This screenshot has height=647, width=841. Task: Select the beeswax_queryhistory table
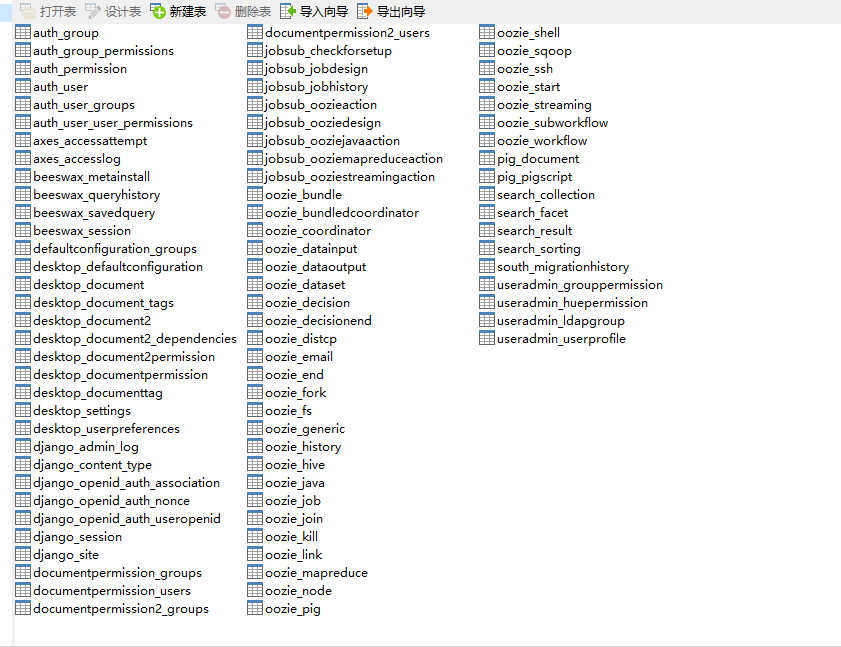[95, 194]
